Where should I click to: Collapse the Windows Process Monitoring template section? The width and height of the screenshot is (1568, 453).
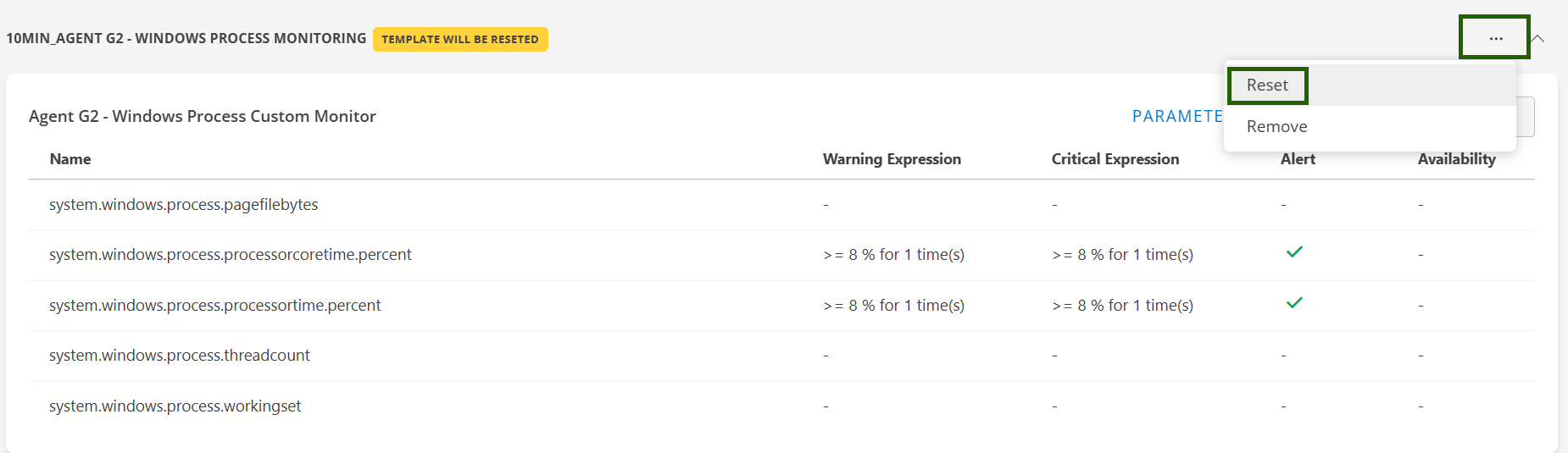(1538, 38)
